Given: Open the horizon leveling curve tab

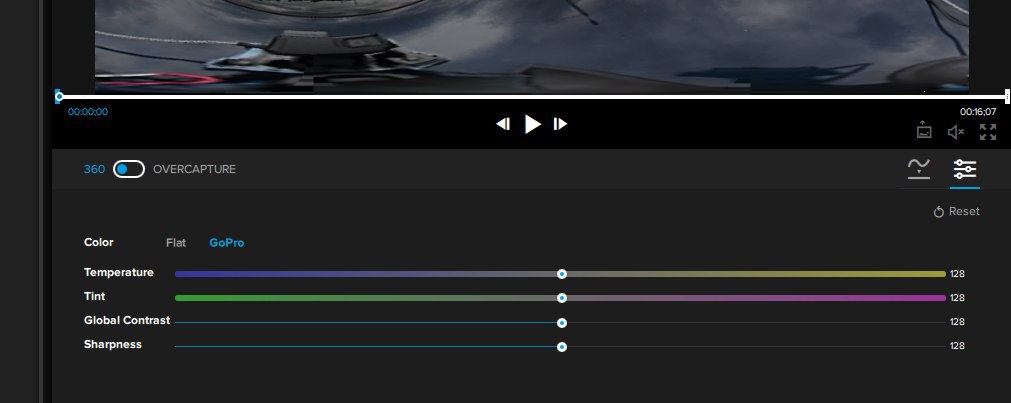Looking at the screenshot, I should pos(919,169).
